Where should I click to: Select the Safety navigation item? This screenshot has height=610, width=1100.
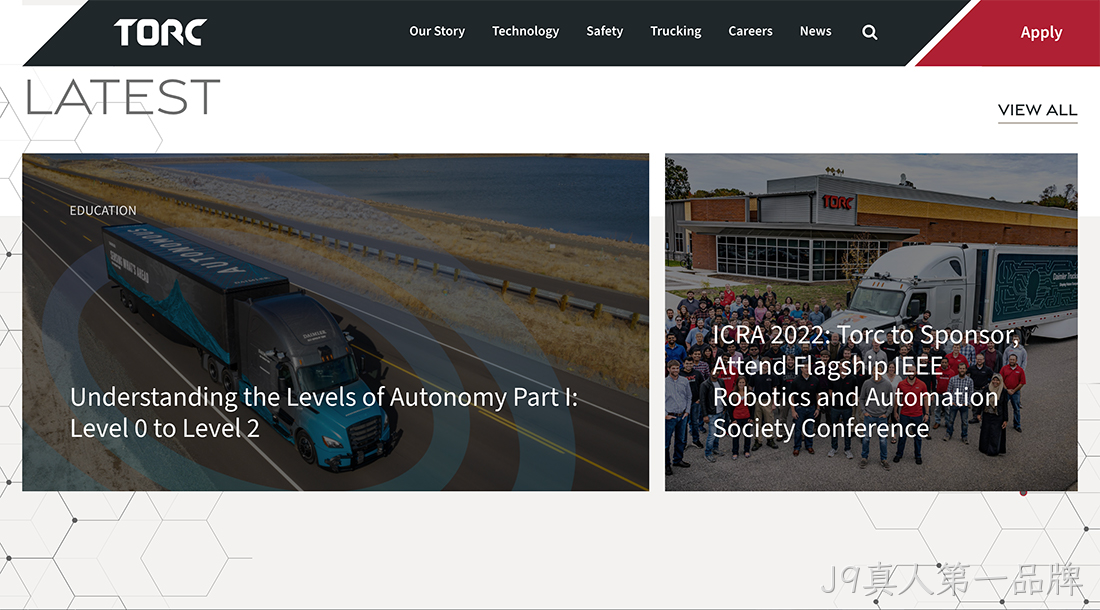point(605,32)
